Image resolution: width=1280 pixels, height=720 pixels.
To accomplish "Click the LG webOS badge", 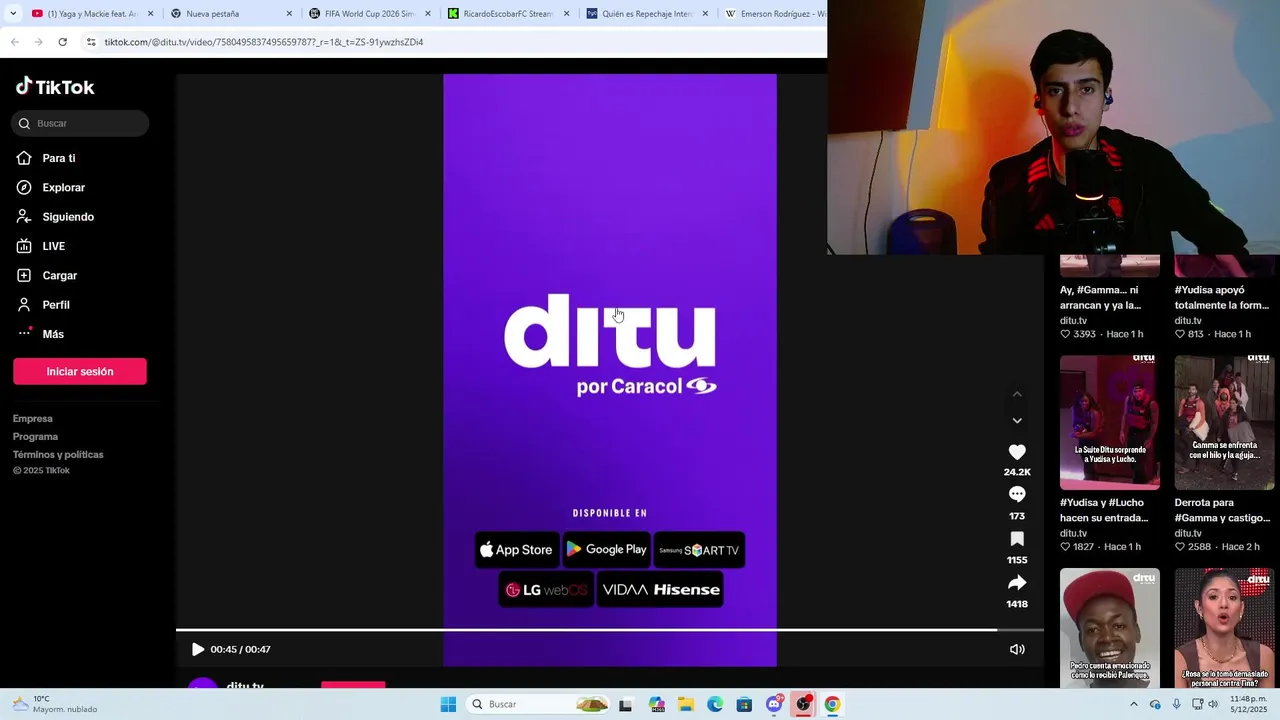I will coord(546,590).
